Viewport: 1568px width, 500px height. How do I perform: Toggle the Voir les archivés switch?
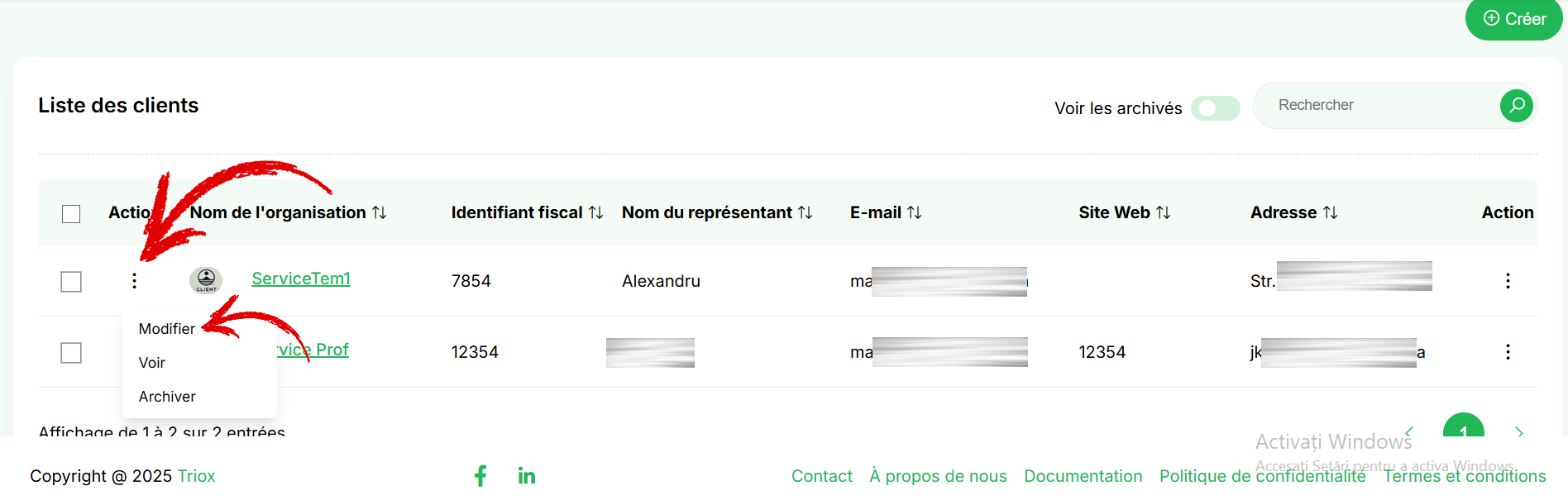pos(1215,108)
